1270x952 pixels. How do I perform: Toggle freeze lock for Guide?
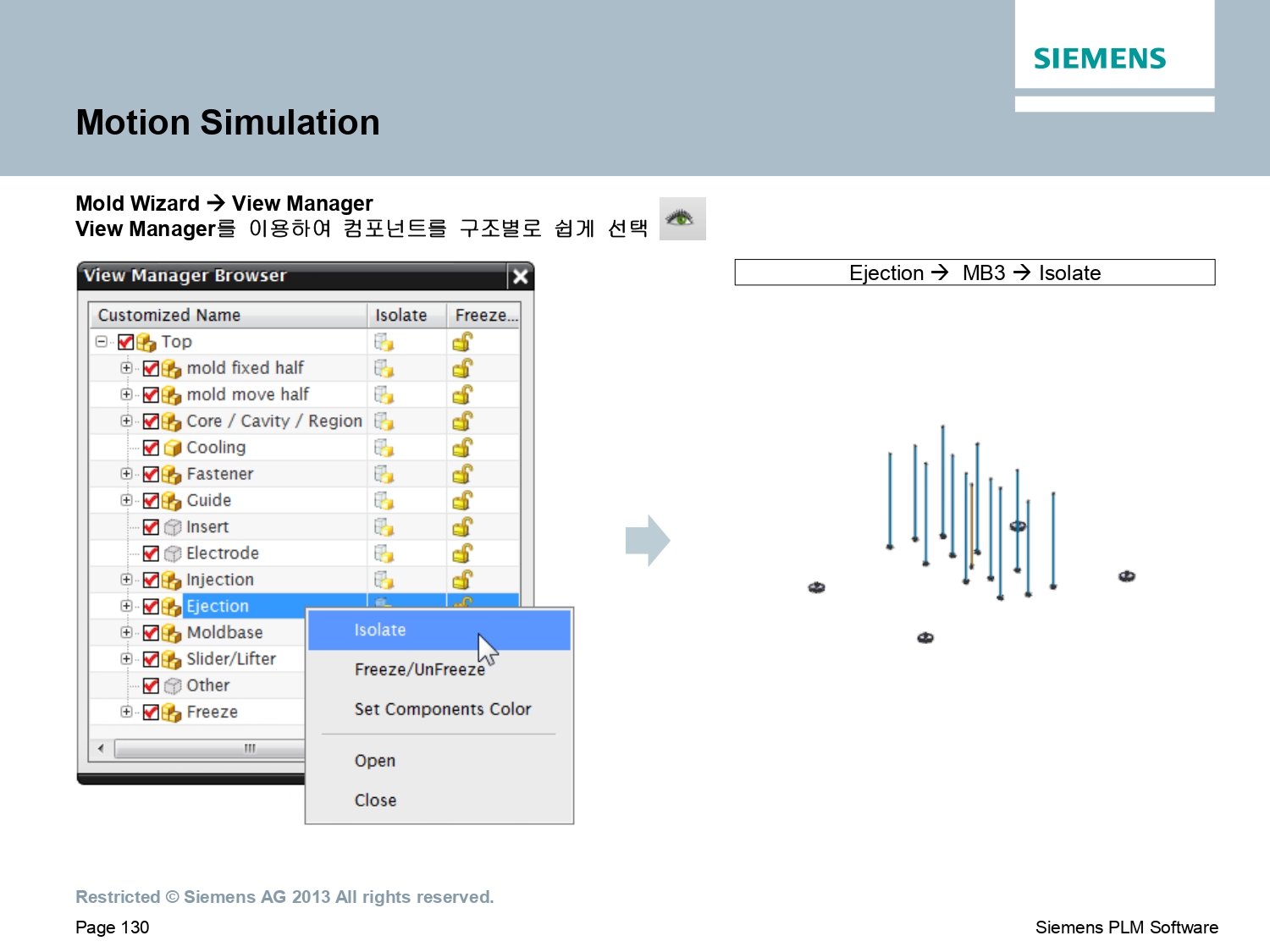(x=462, y=500)
